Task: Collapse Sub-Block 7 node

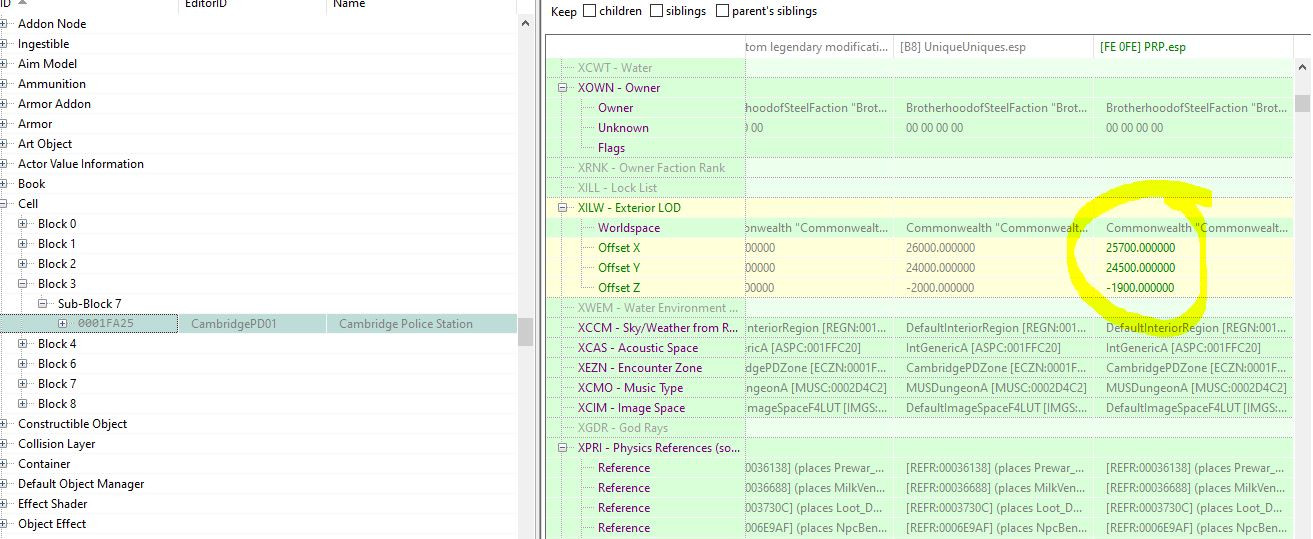Action: click(44, 304)
